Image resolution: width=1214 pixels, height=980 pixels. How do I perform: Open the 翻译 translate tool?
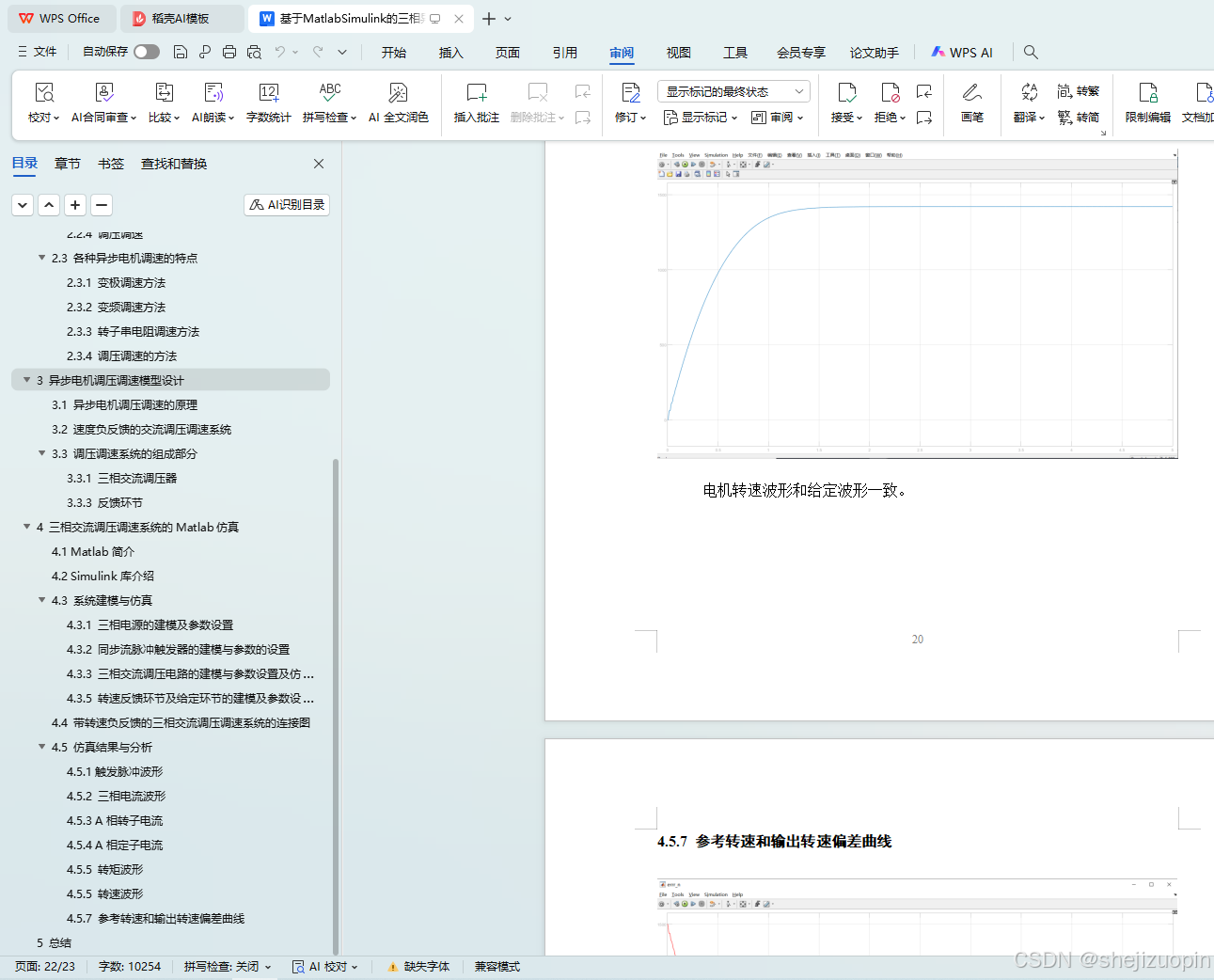pyautogui.click(x=1029, y=103)
